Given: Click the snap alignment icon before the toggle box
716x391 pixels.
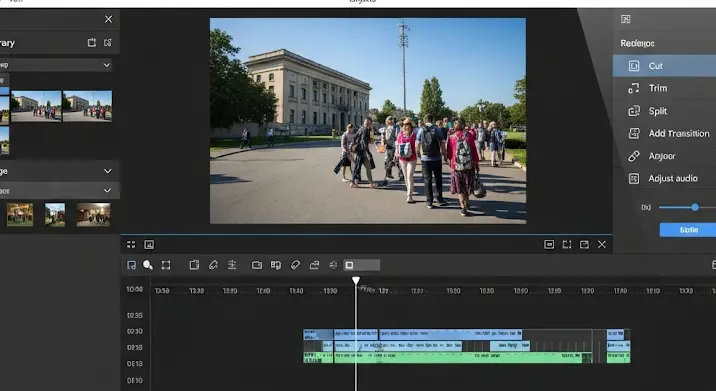Looking at the screenshot, I should [x=333, y=265].
